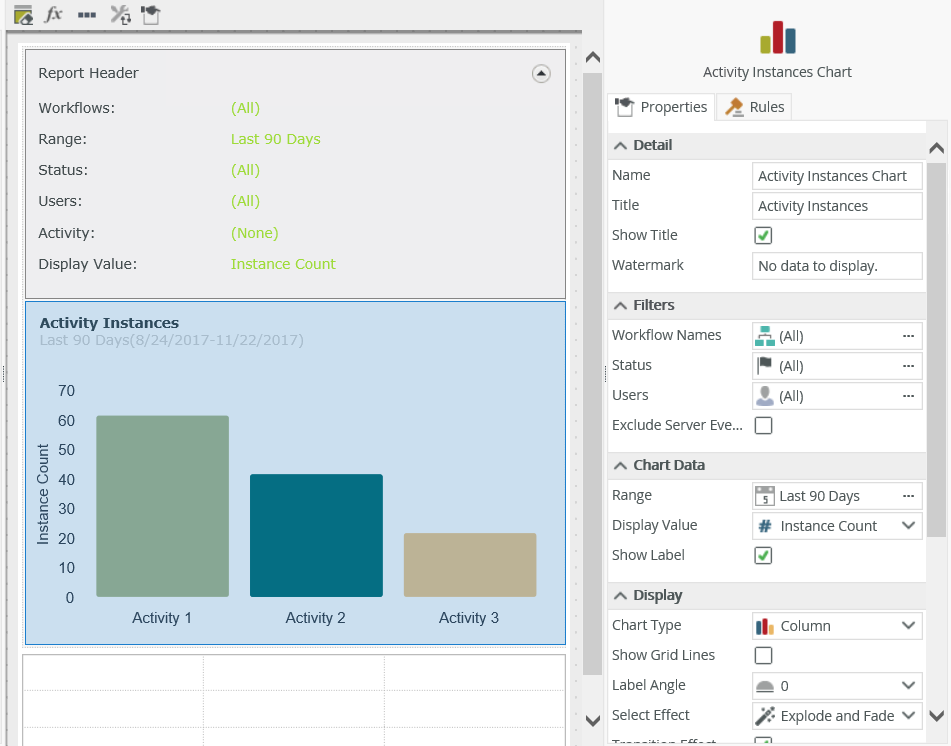The width and height of the screenshot is (951, 746).
Task: Switch to the Rules tab
Action: pos(756,107)
